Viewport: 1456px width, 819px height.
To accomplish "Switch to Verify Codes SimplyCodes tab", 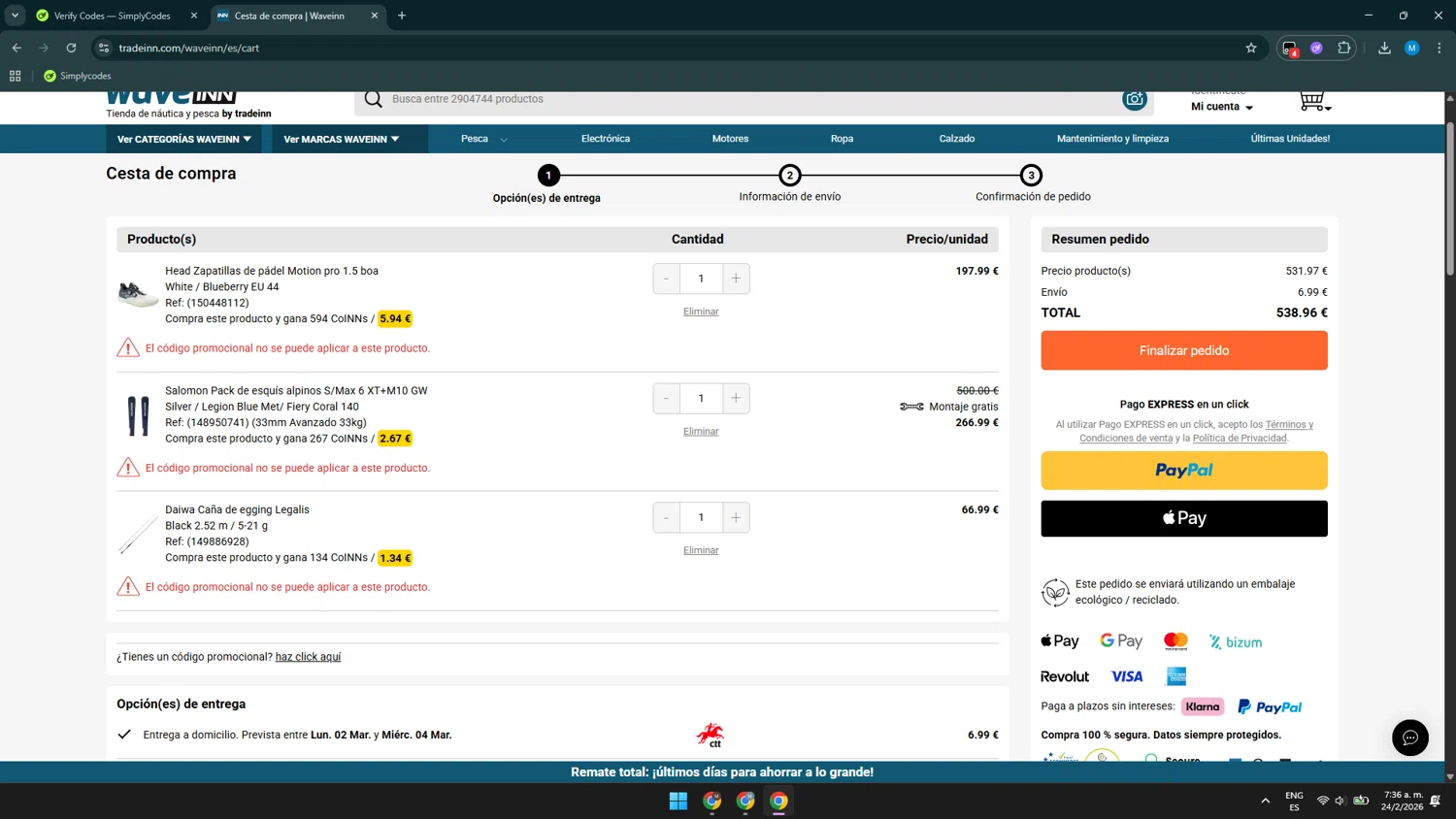I will (x=113, y=16).
